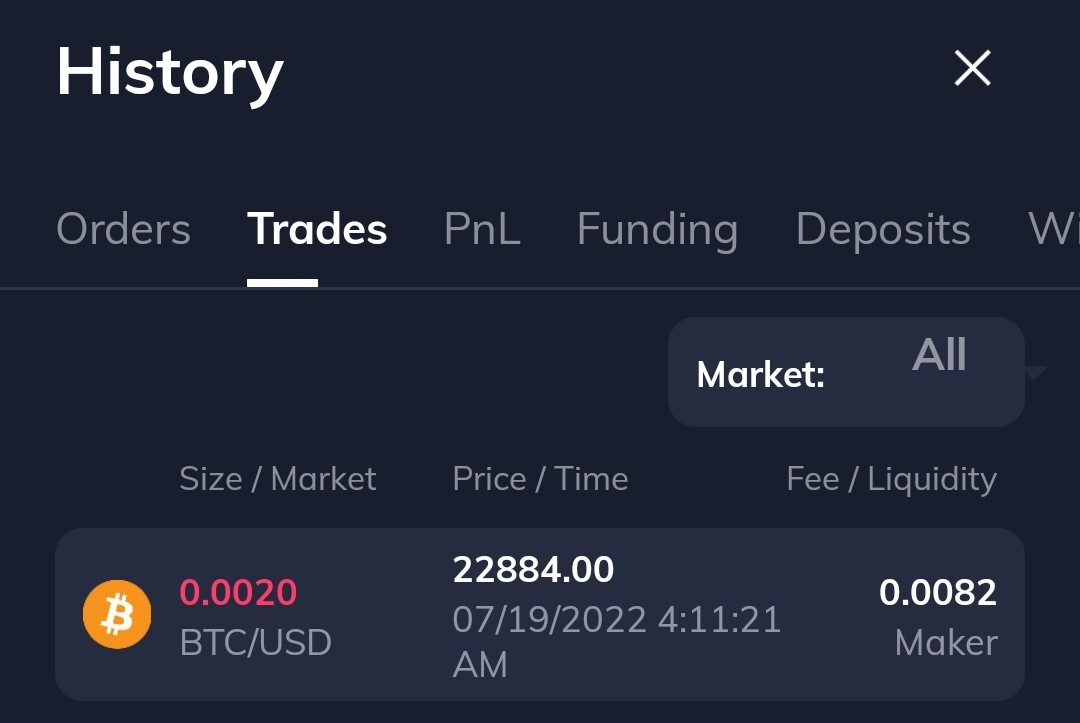Click the small arrow beside the Market selector
This screenshot has width=1080, height=723.
click(1035, 373)
